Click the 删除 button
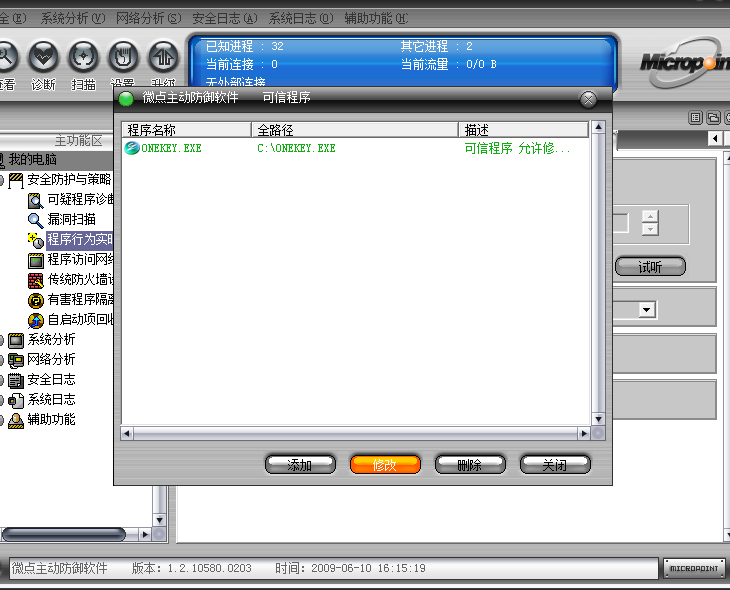Screen dimensions: 730x590 point(470,465)
